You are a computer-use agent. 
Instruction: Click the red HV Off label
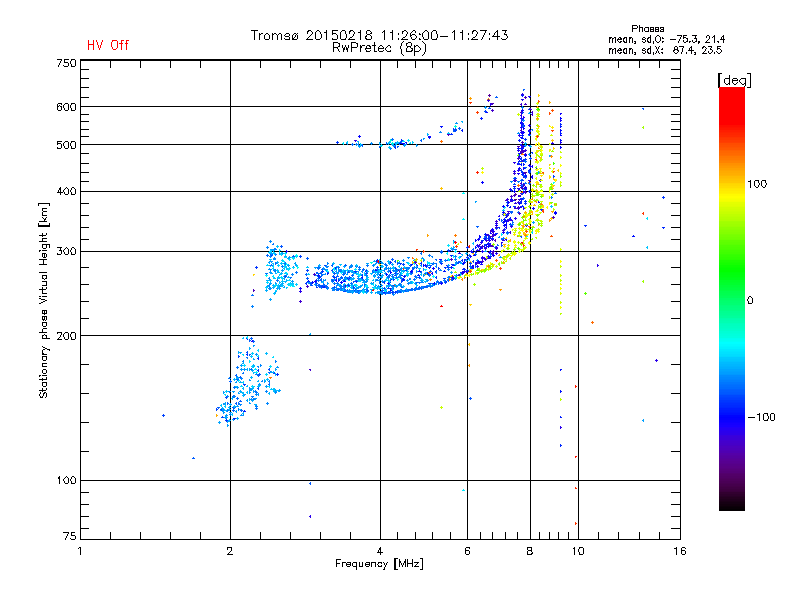[x=108, y=45]
